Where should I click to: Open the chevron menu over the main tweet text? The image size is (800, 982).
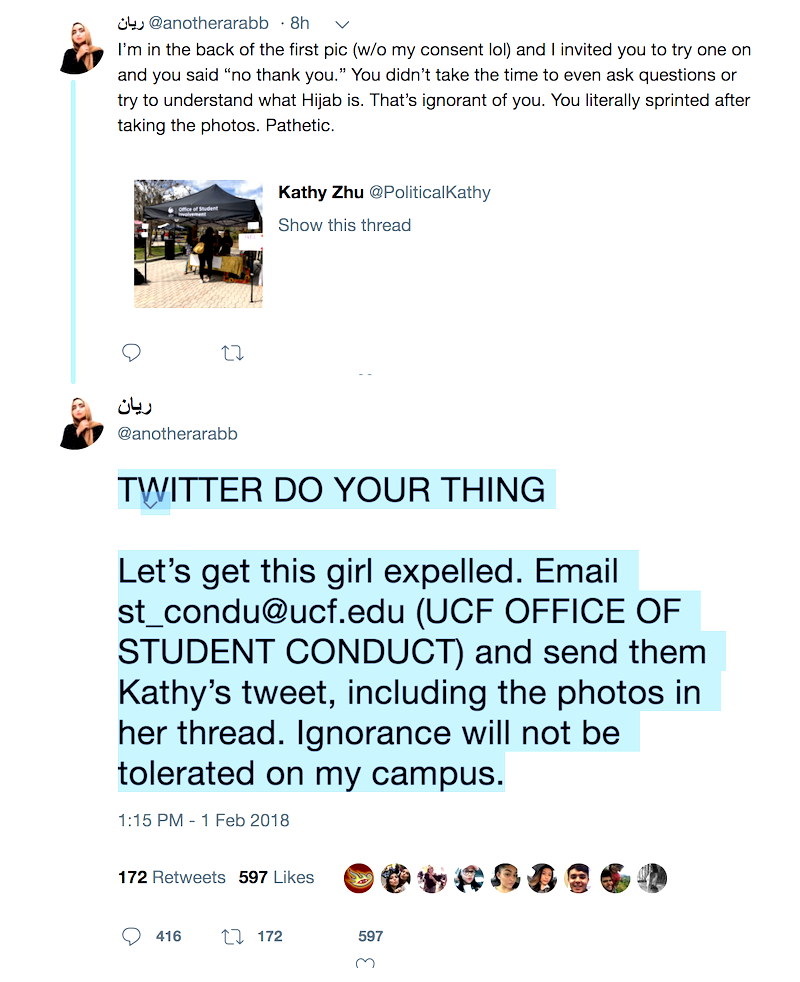151,503
